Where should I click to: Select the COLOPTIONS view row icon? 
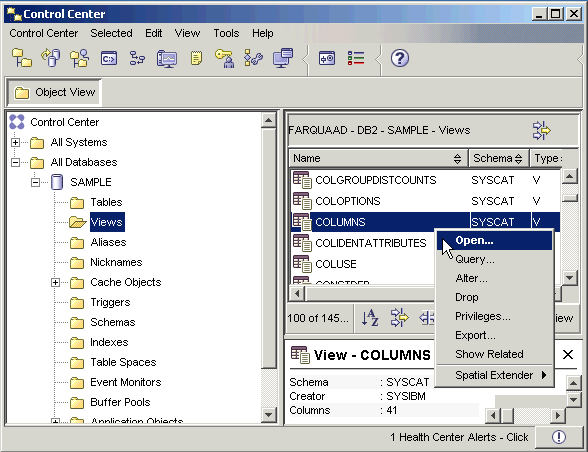[302, 201]
